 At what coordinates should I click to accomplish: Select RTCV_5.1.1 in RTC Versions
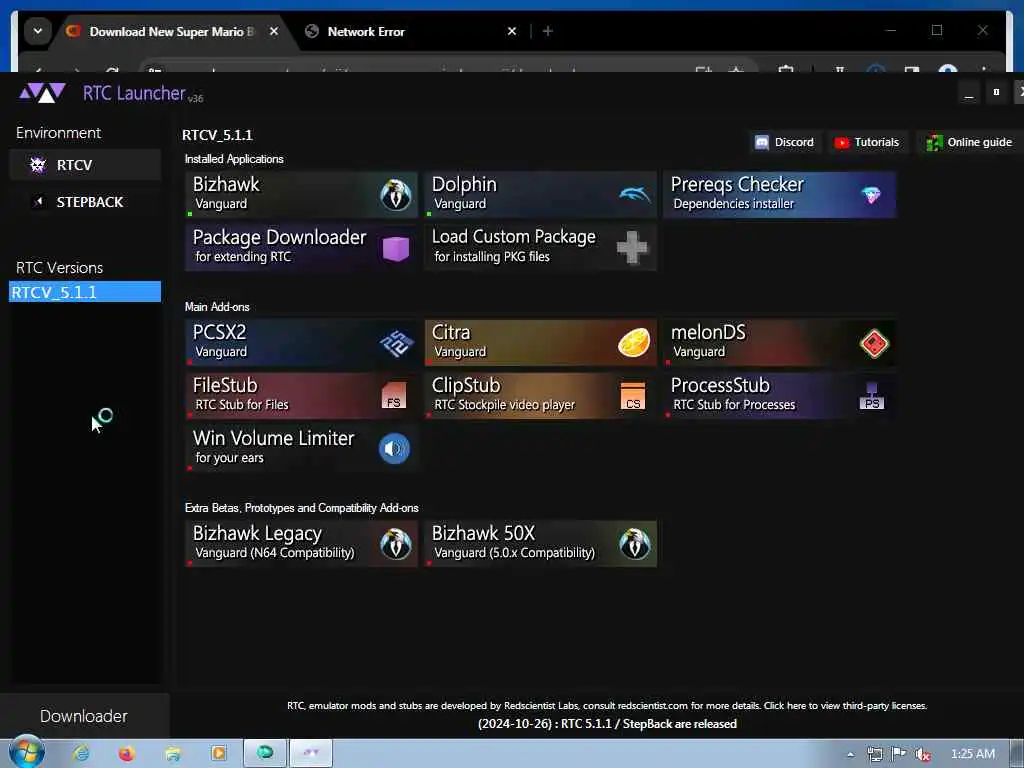coord(85,292)
